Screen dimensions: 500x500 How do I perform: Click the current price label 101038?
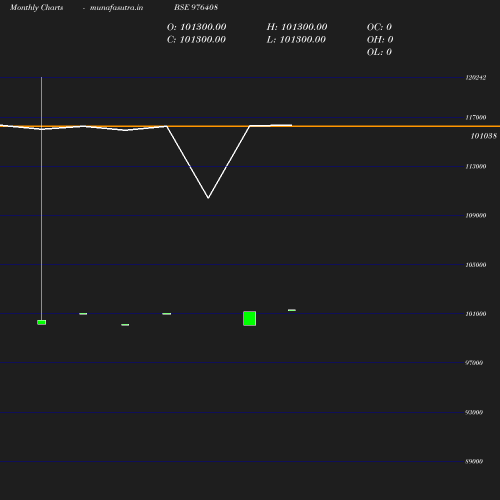pyautogui.click(x=483, y=136)
